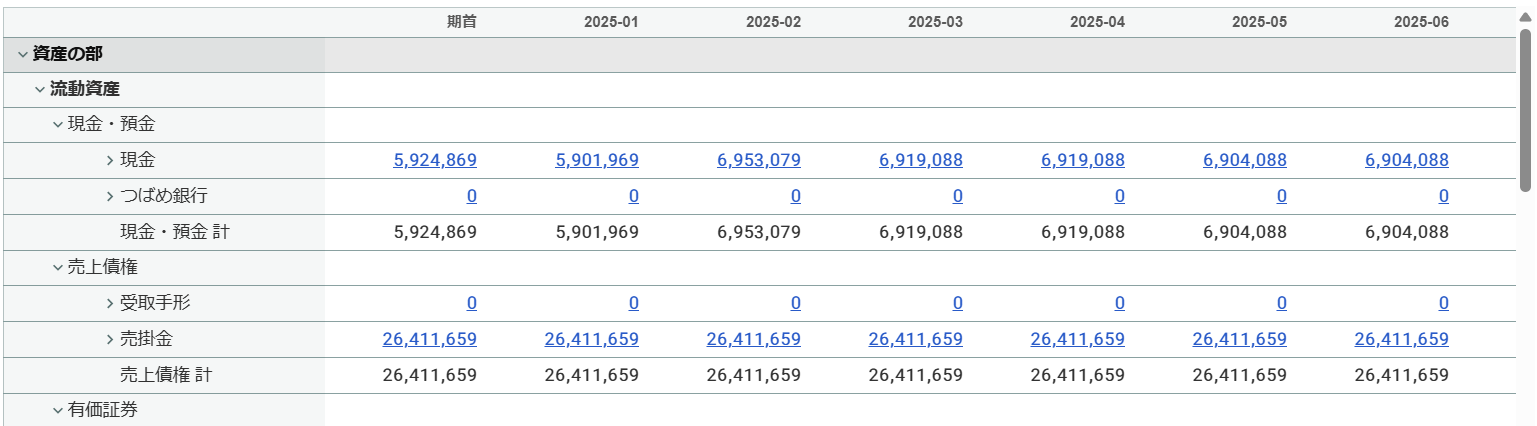Open 現金 期首 amount 5,924,869
The width and height of the screenshot is (1537, 426).
(x=436, y=160)
